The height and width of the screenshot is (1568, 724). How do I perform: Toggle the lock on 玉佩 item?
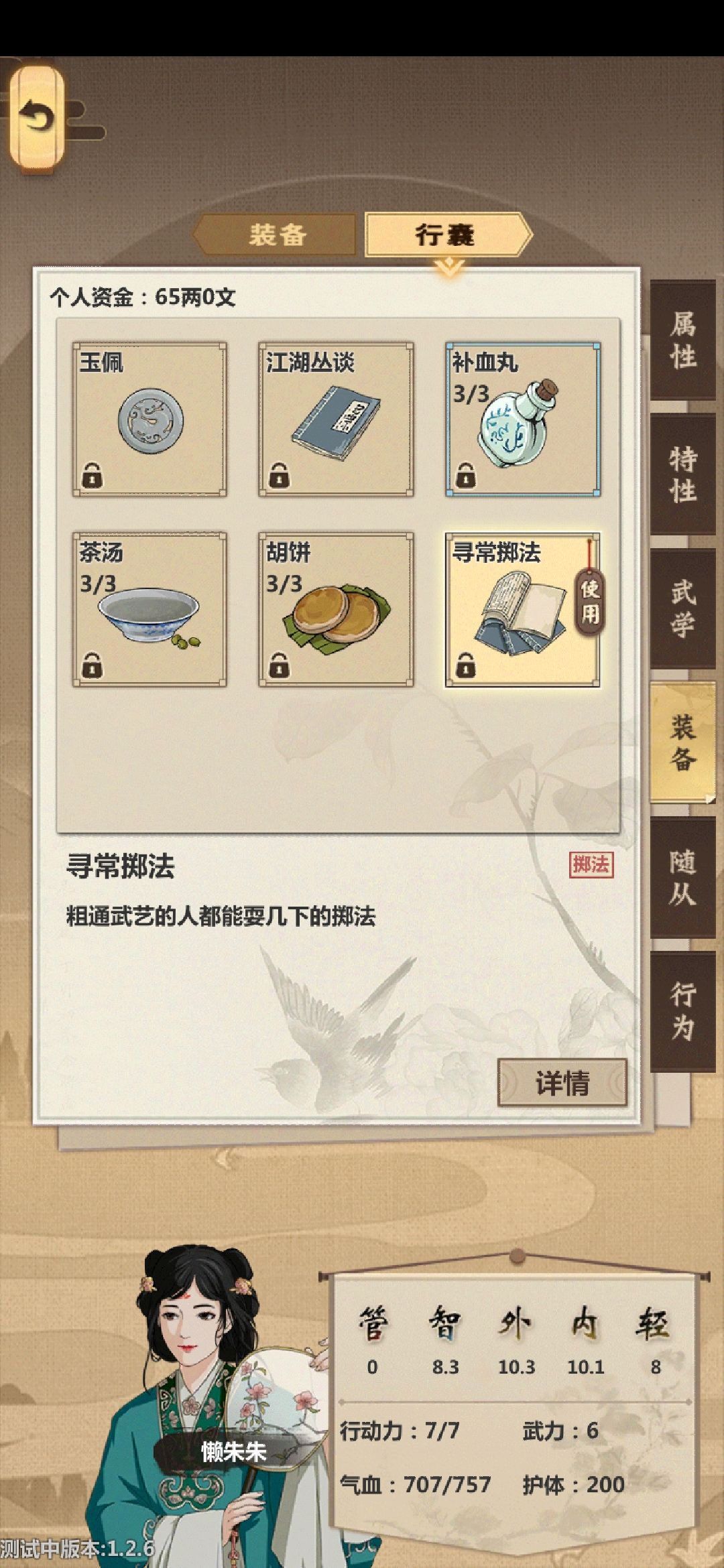93,475
